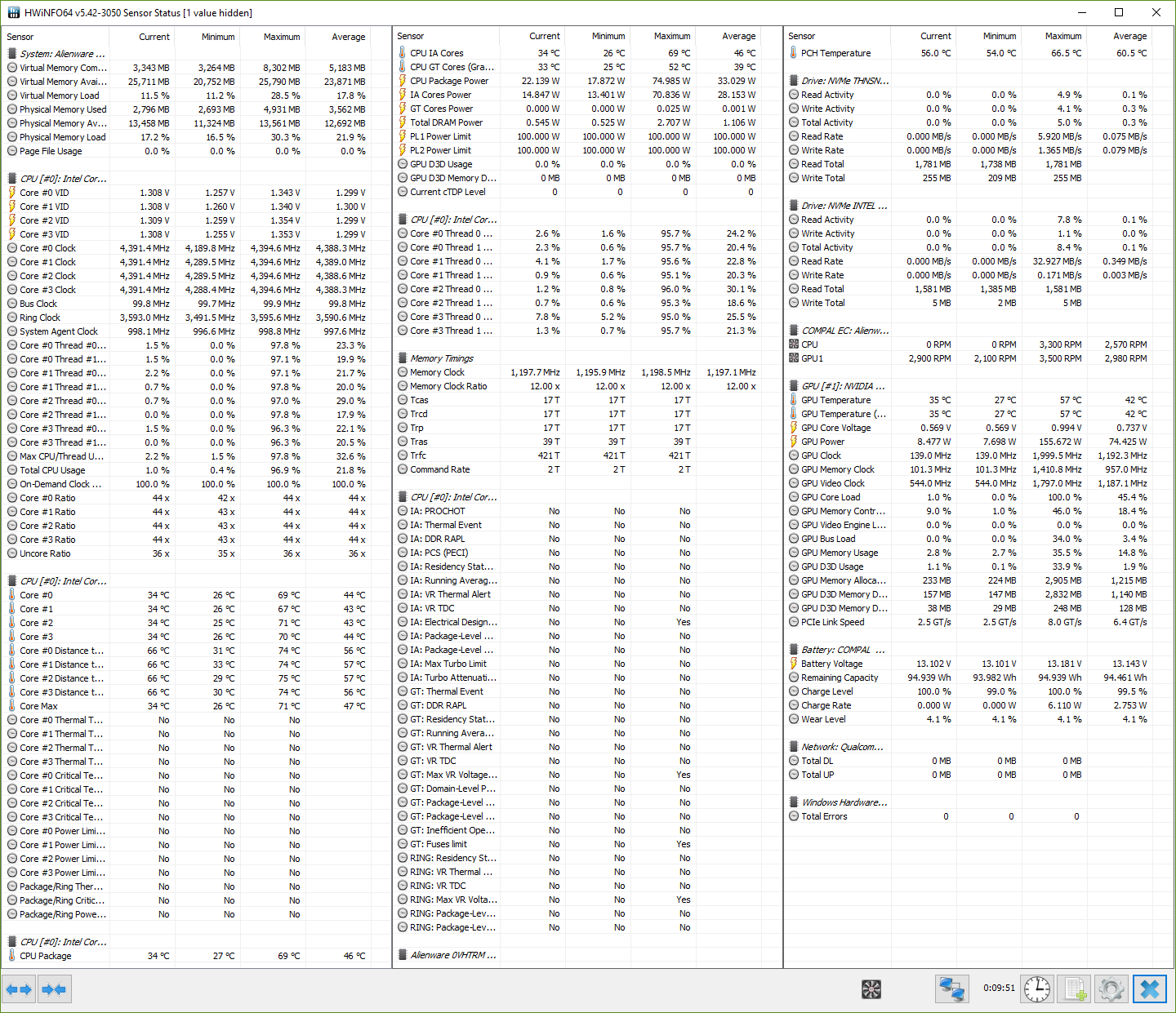This screenshot has height=1013, width=1176.
Task: Select the GPU Temperature sensor row
Action: click(835, 400)
